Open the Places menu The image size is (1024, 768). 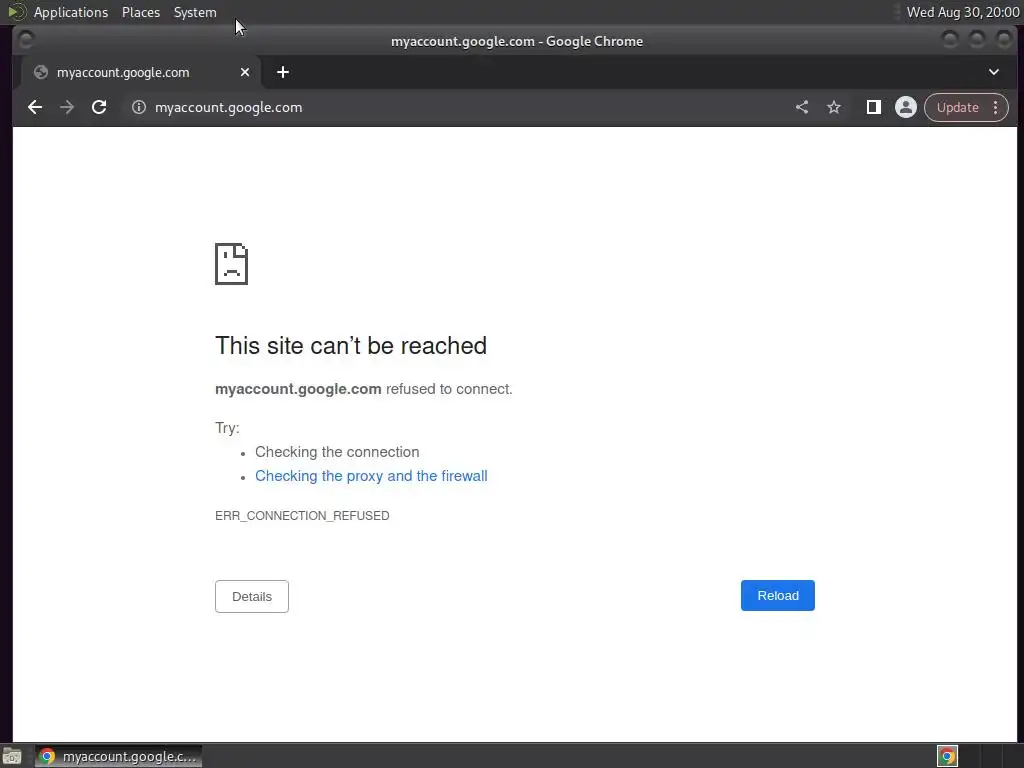[x=140, y=12]
